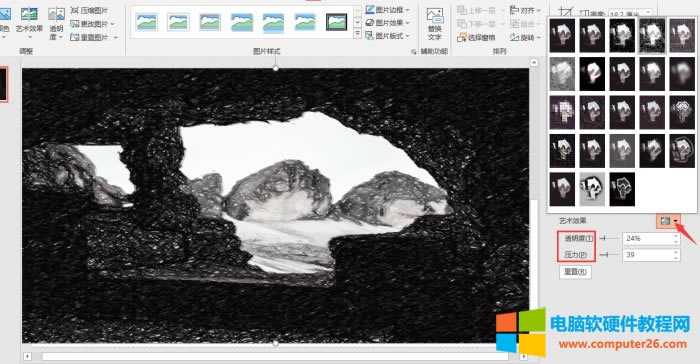Image resolution: width=700 pixels, height=364 pixels.
Task: Click the 更改图片 change picture icon
Action: (x=92, y=24)
